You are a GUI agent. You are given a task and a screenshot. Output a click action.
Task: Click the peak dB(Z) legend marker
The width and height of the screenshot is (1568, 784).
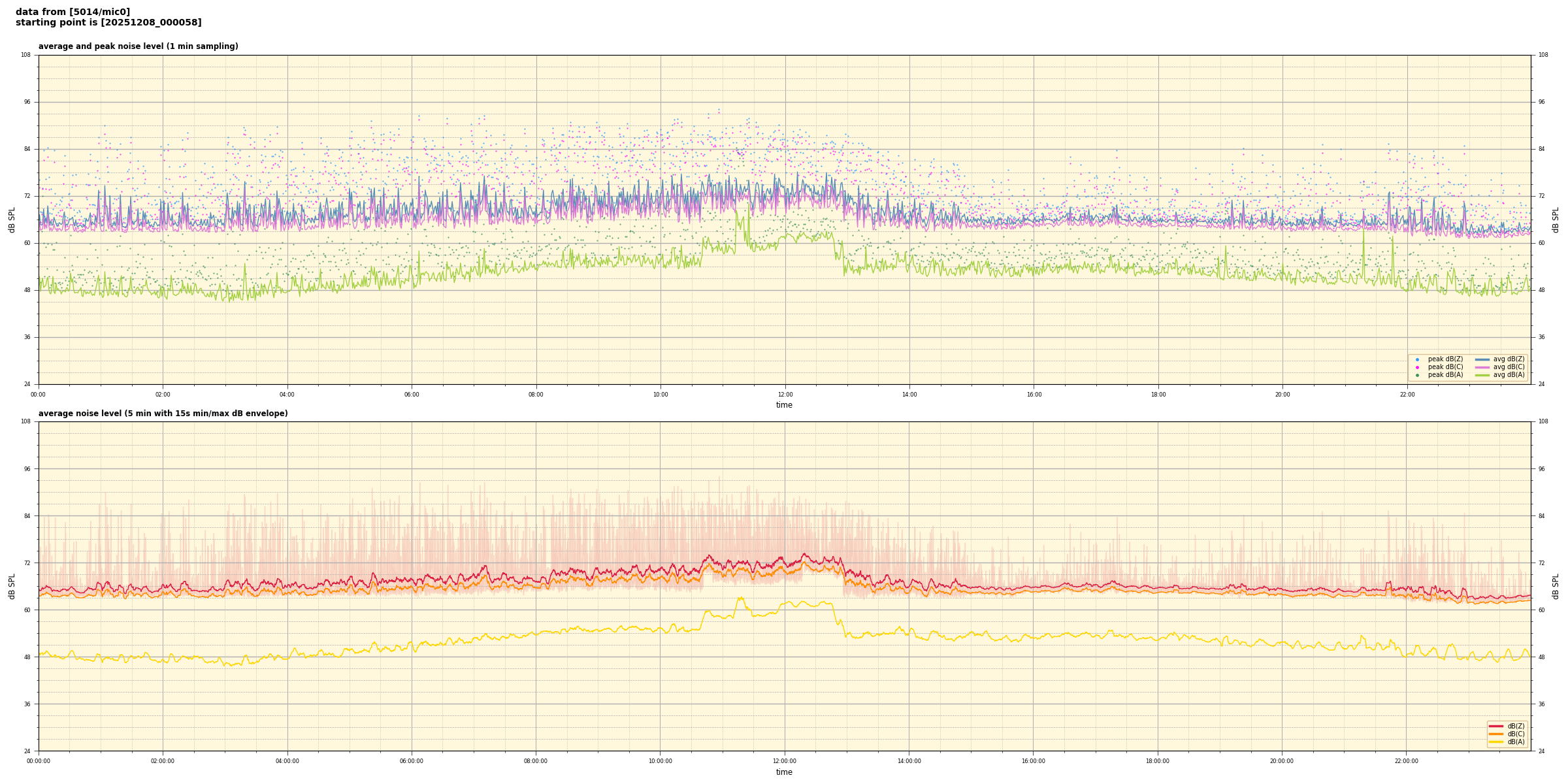coord(1417,359)
